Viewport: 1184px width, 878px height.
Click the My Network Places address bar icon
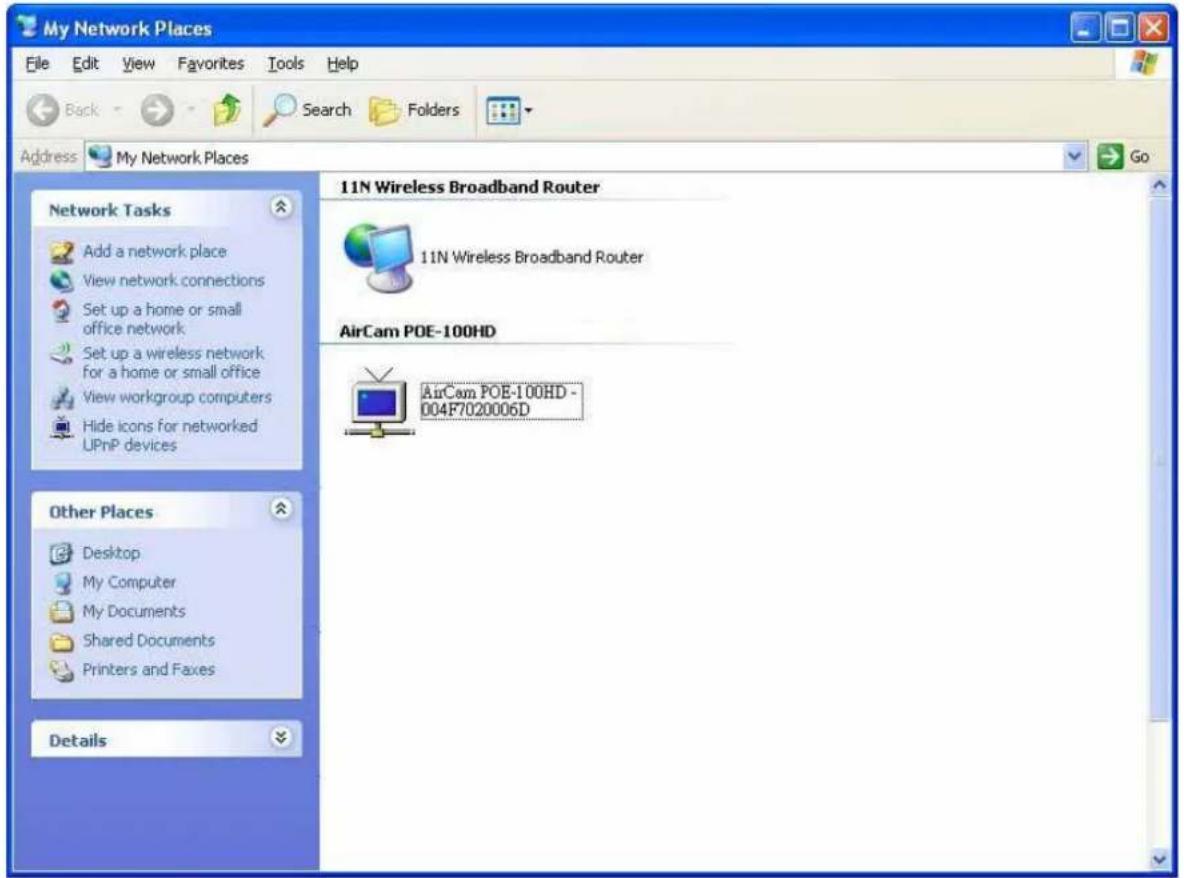coord(100,156)
